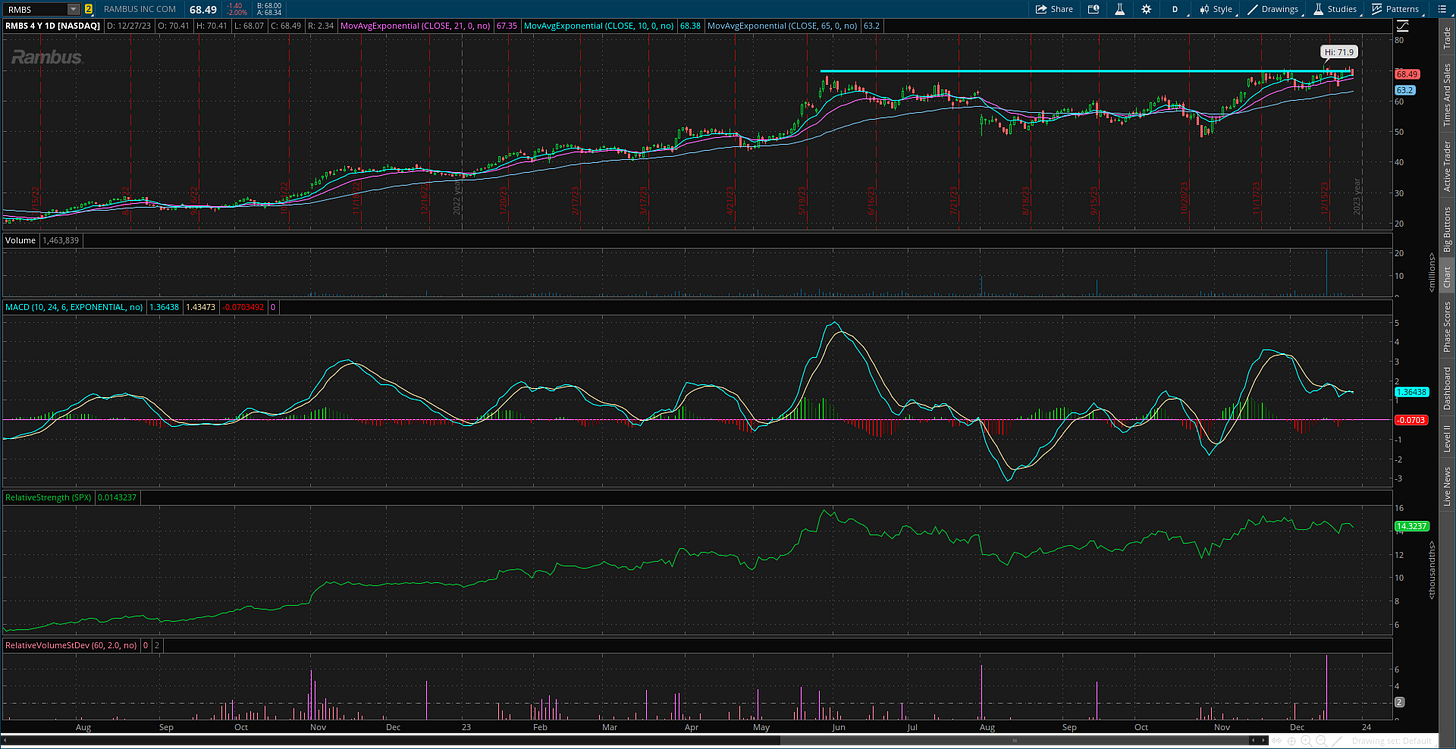This screenshot has height=749, width=1456.
Task: Open the Style menu
Action: pos(1216,8)
